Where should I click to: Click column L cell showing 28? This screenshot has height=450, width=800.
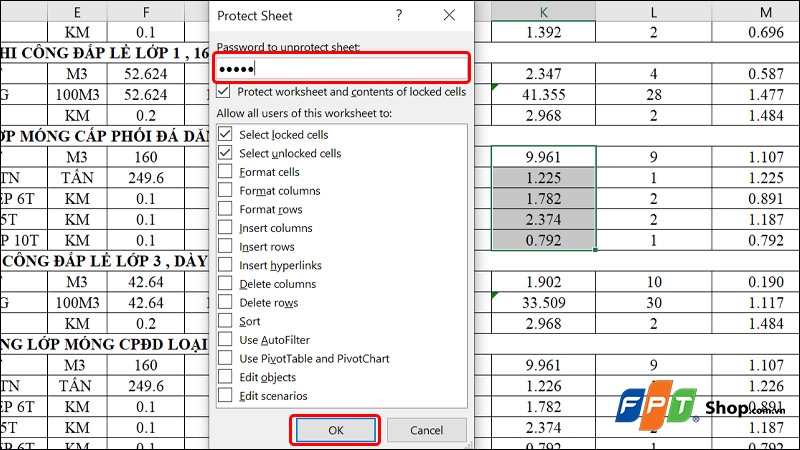click(x=654, y=95)
